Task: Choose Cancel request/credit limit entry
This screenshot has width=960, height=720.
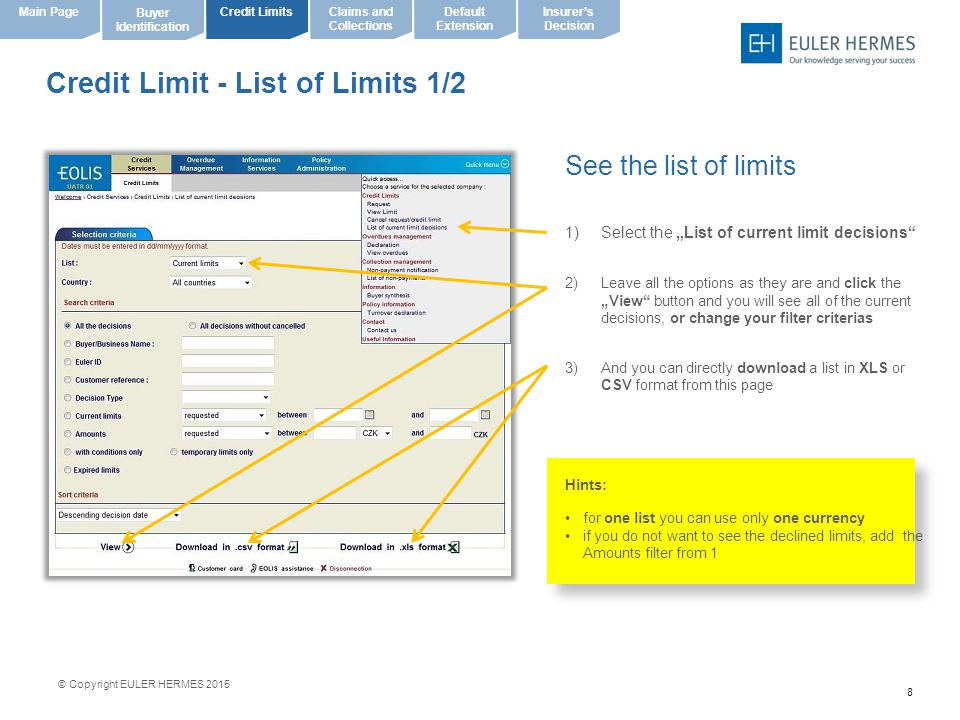Action: coord(403,220)
